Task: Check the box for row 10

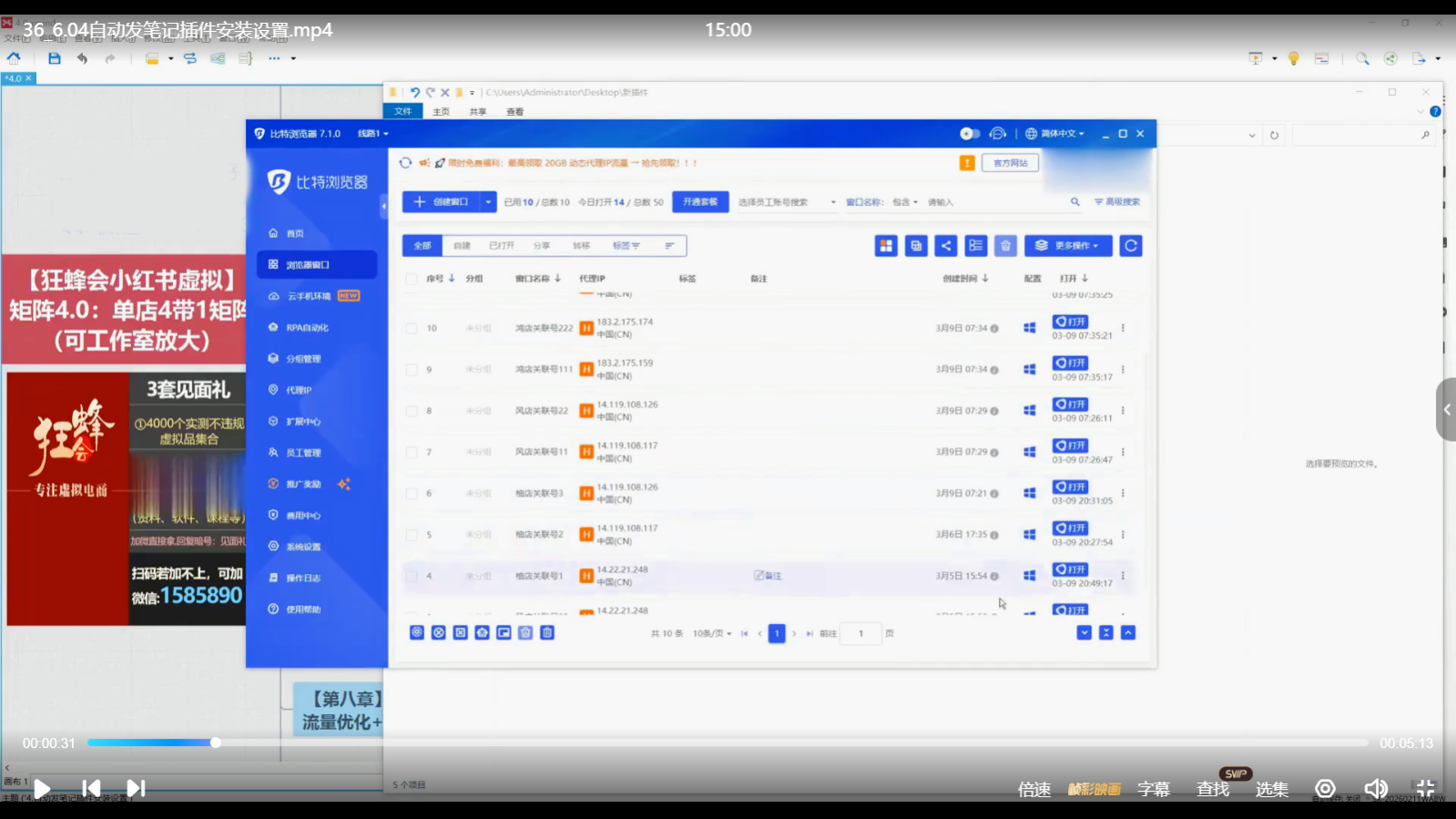Action: [x=412, y=328]
